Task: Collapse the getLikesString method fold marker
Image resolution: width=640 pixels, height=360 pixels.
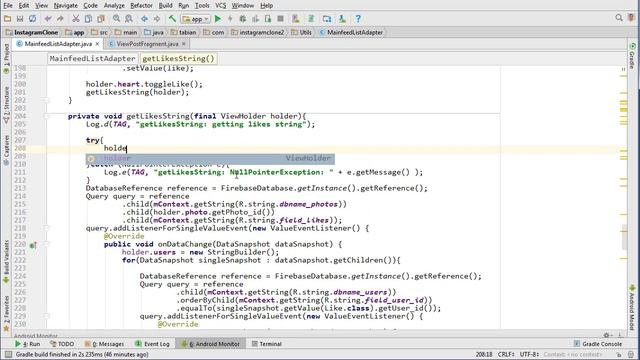Action: pyautogui.click(x=47, y=116)
